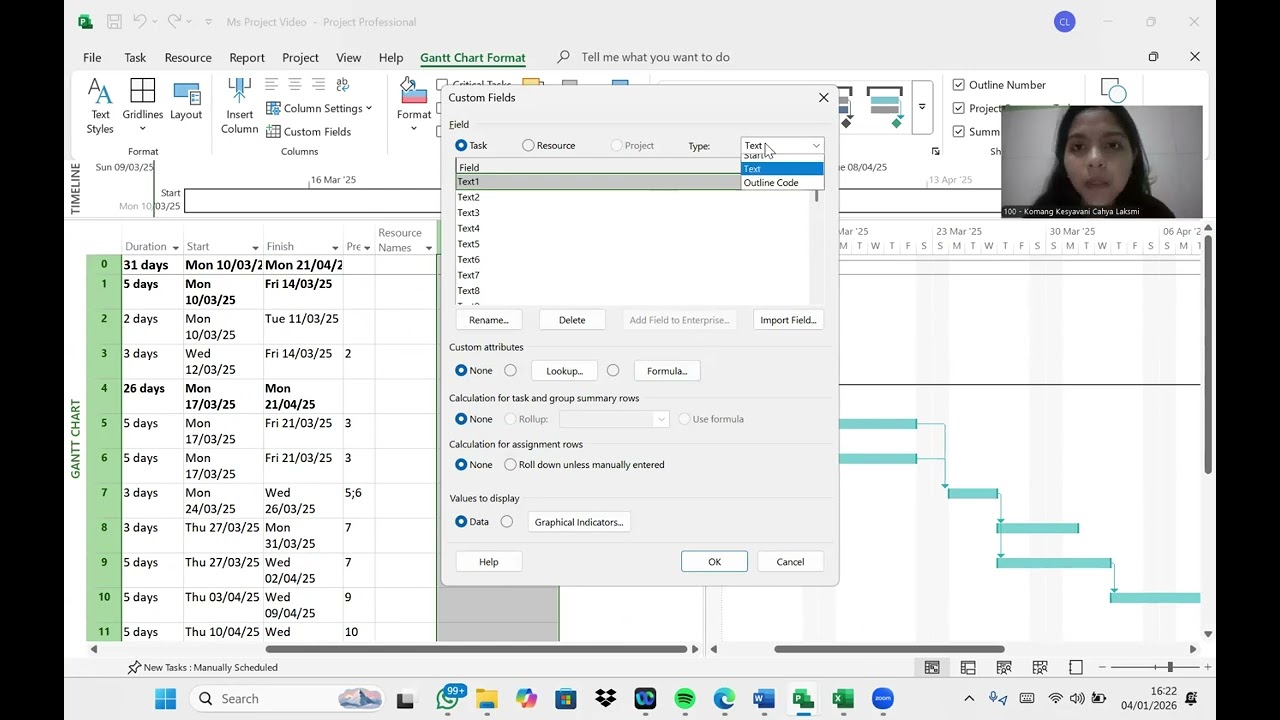Toggle the Outline Number checkbox
The image size is (1280, 720).
coord(959,85)
